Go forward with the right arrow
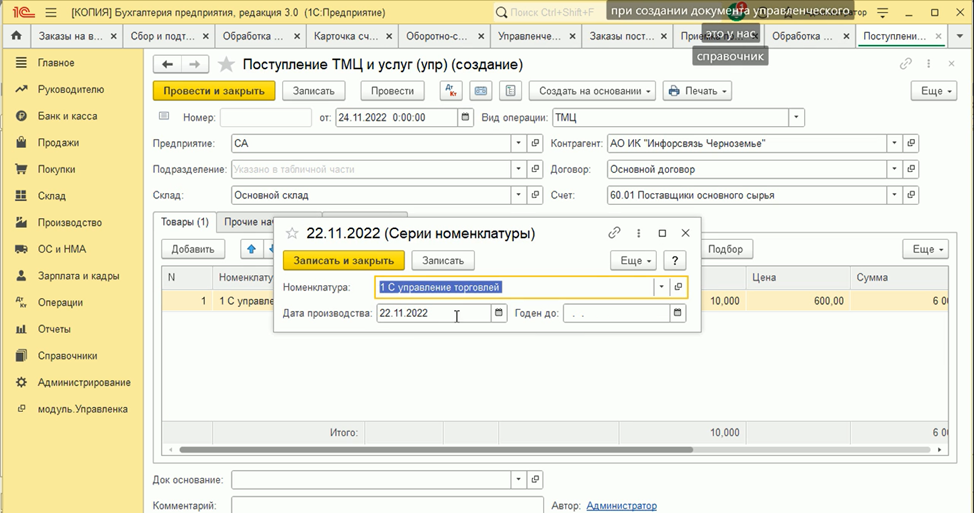The height and width of the screenshot is (513, 974). click(194, 64)
